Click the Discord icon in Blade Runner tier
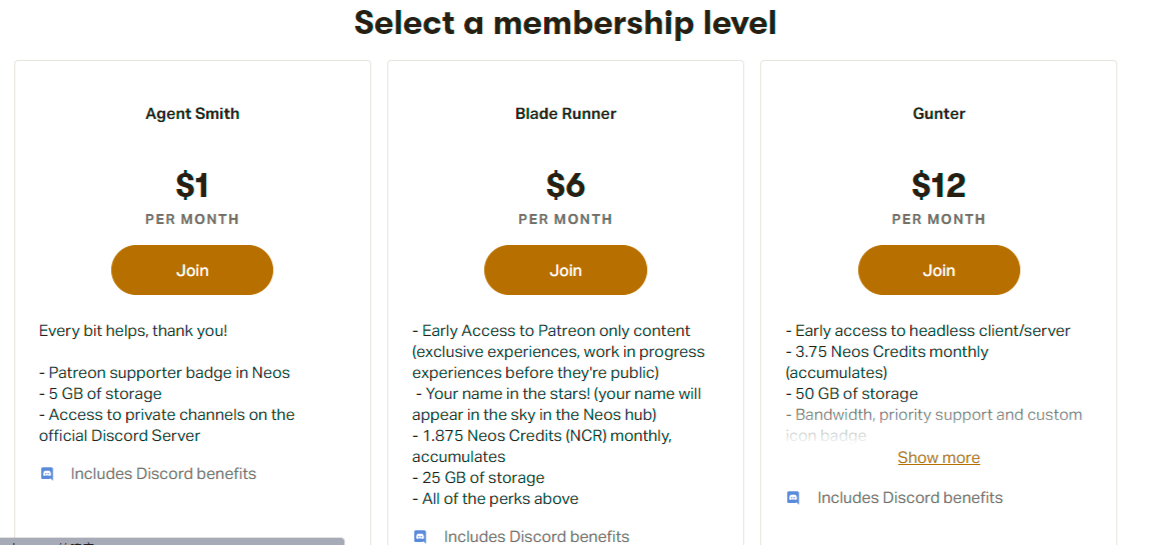This screenshot has height=545, width=1166. tap(420, 537)
